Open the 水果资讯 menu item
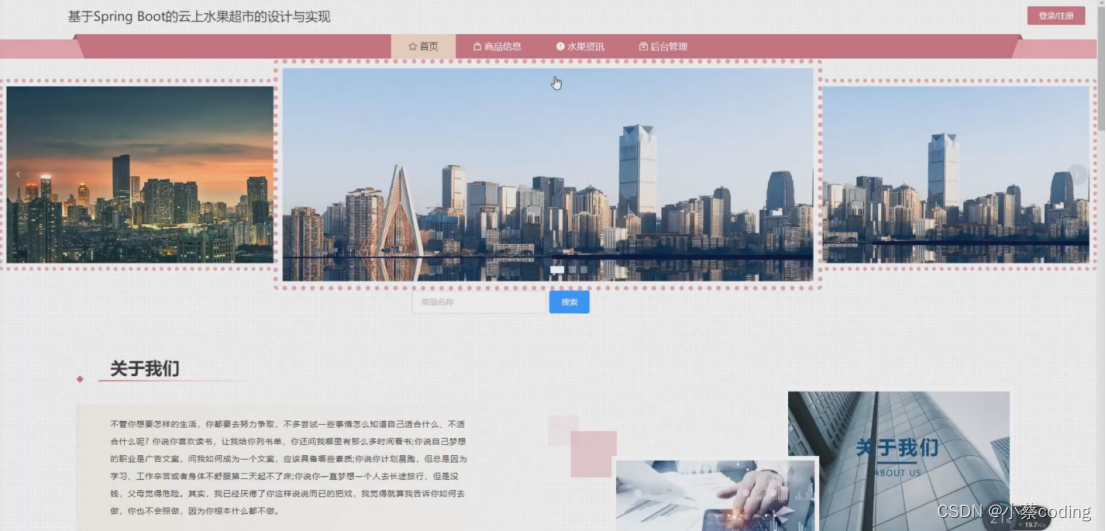Viewport: 1106px width, 531px height. point(581,47)
